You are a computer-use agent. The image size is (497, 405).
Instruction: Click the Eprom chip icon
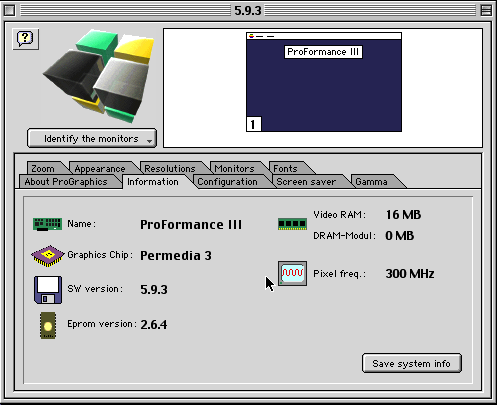point(48,325)
